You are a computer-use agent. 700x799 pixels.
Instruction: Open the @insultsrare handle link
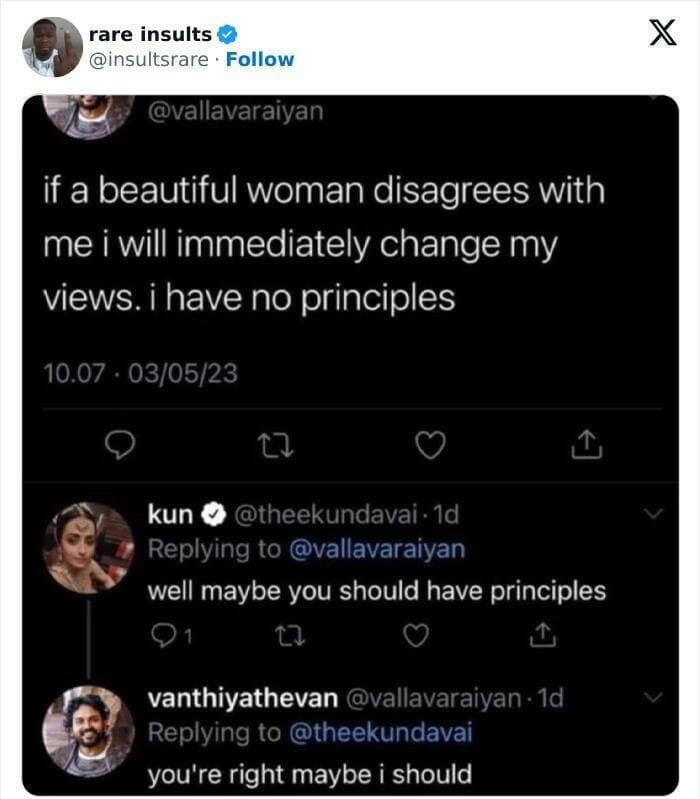tap(149, 59)
